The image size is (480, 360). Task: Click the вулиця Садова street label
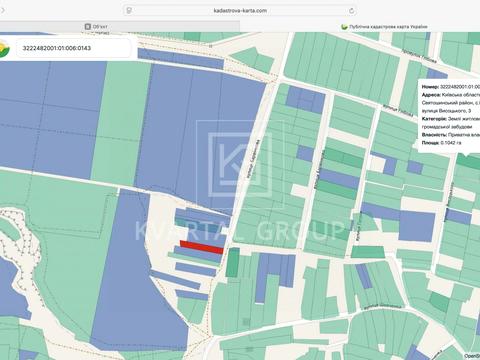[254, 158]
